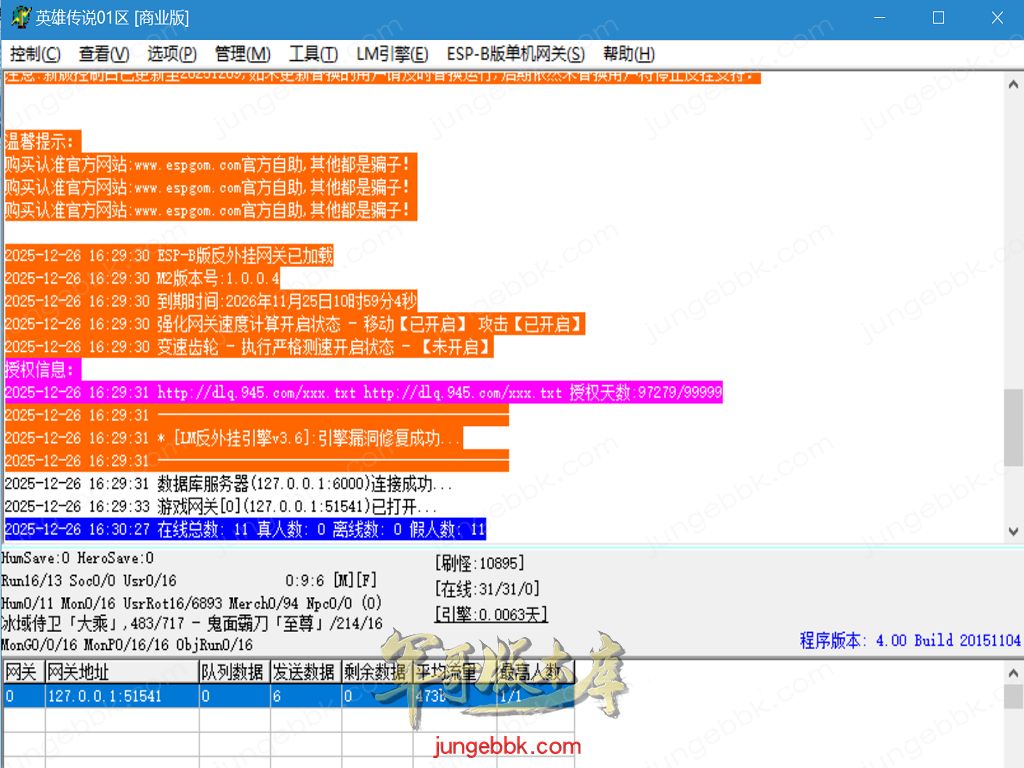Open the 控制(C) menu
This screenshot has width=1024, height=768.
point(35,54)
